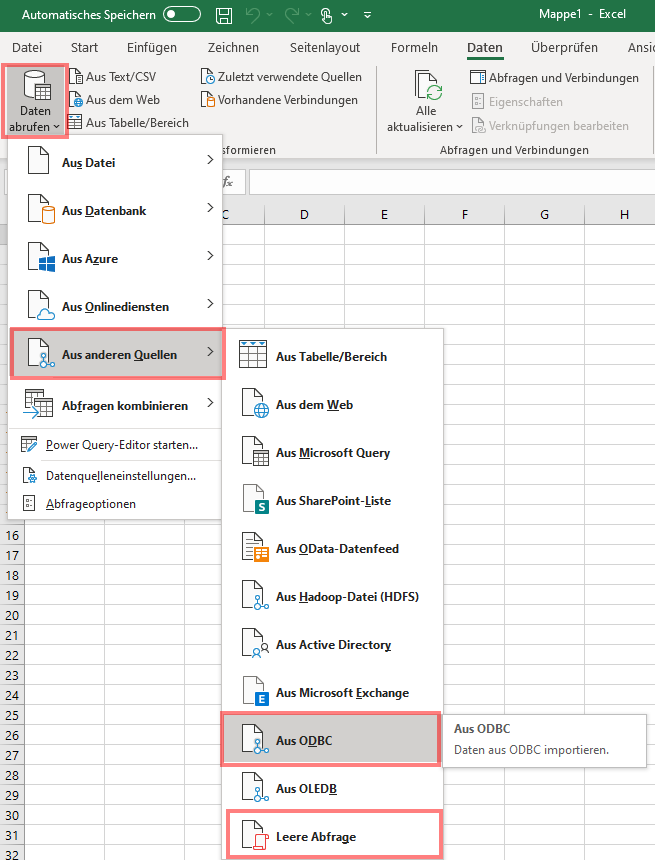Click the chevron next to Aus Onlinediensten
The width and height of the screenshot is (655, 860).
(x=210, y=303)
